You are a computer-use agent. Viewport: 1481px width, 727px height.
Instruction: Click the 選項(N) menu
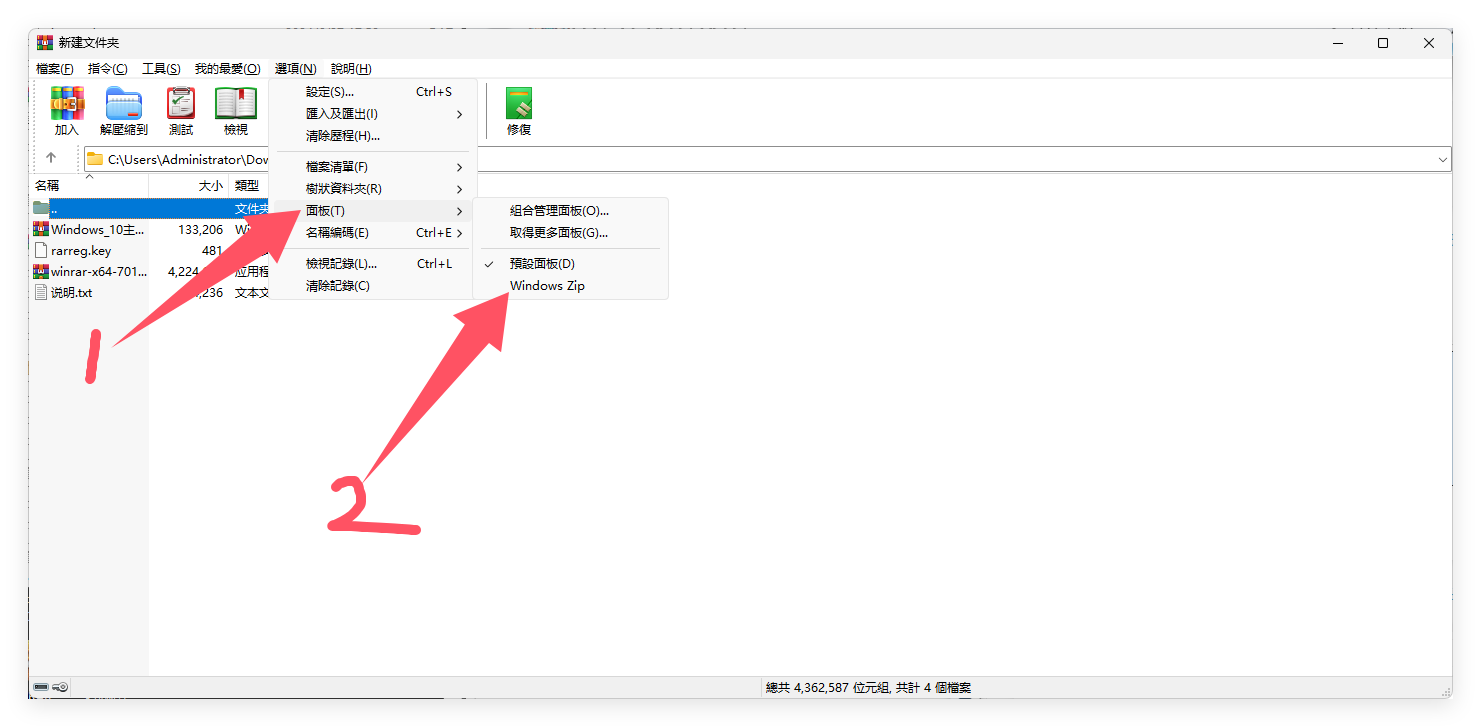296,69
